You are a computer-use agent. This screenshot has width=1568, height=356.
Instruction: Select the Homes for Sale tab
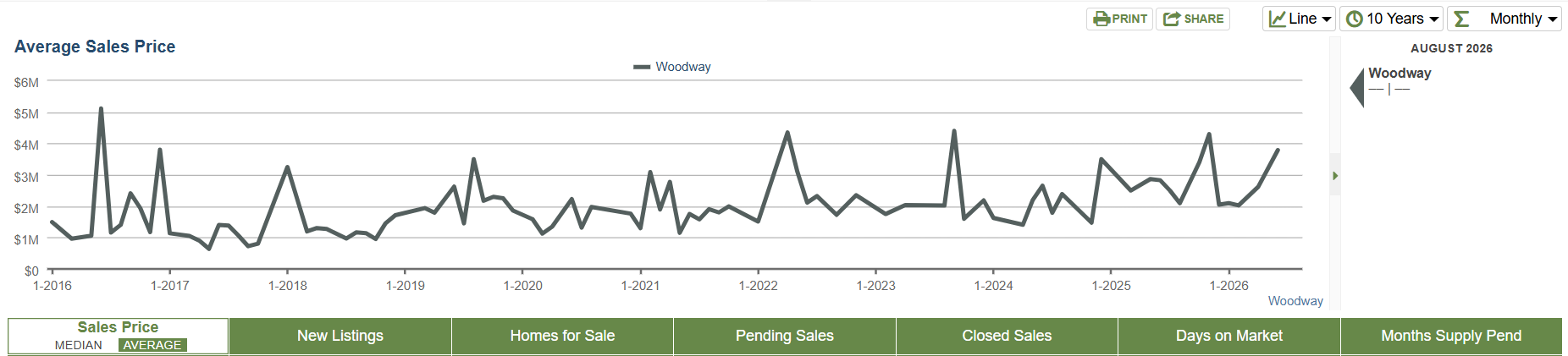click(x=562, y=336)
